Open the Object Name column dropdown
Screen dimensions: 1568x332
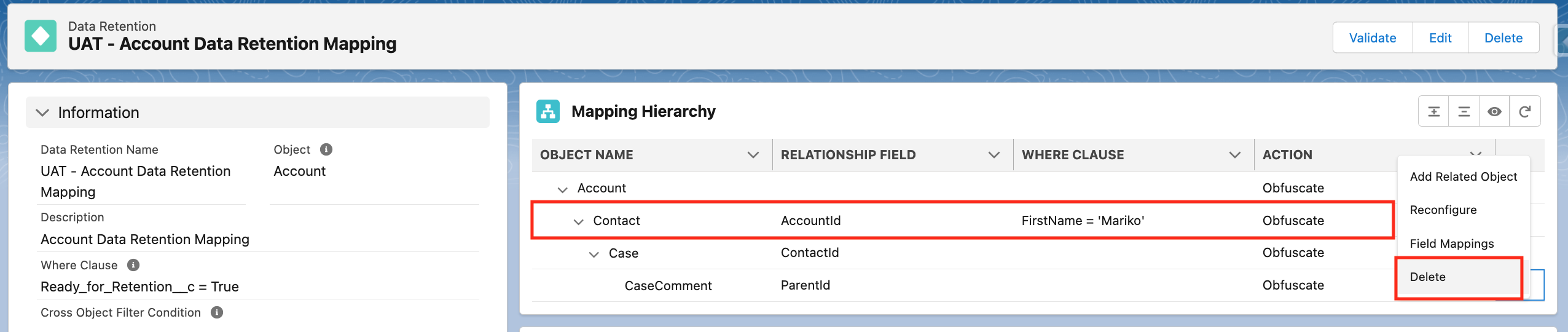[753, 155]
